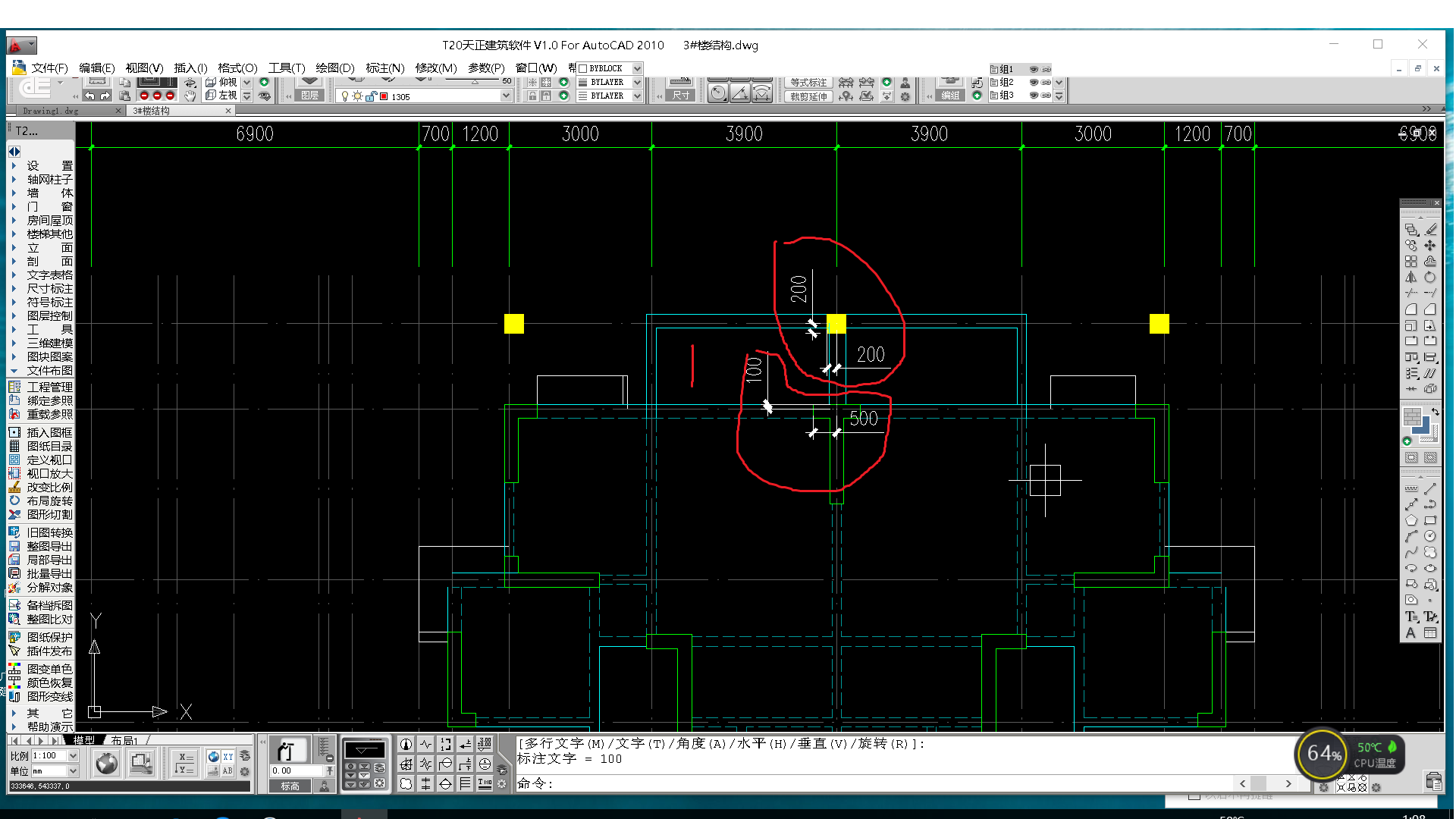Switch to the 布局1 layout tab
This screenshot has width=1456, height=819.
pyautogui.click(x=124, y=740)
